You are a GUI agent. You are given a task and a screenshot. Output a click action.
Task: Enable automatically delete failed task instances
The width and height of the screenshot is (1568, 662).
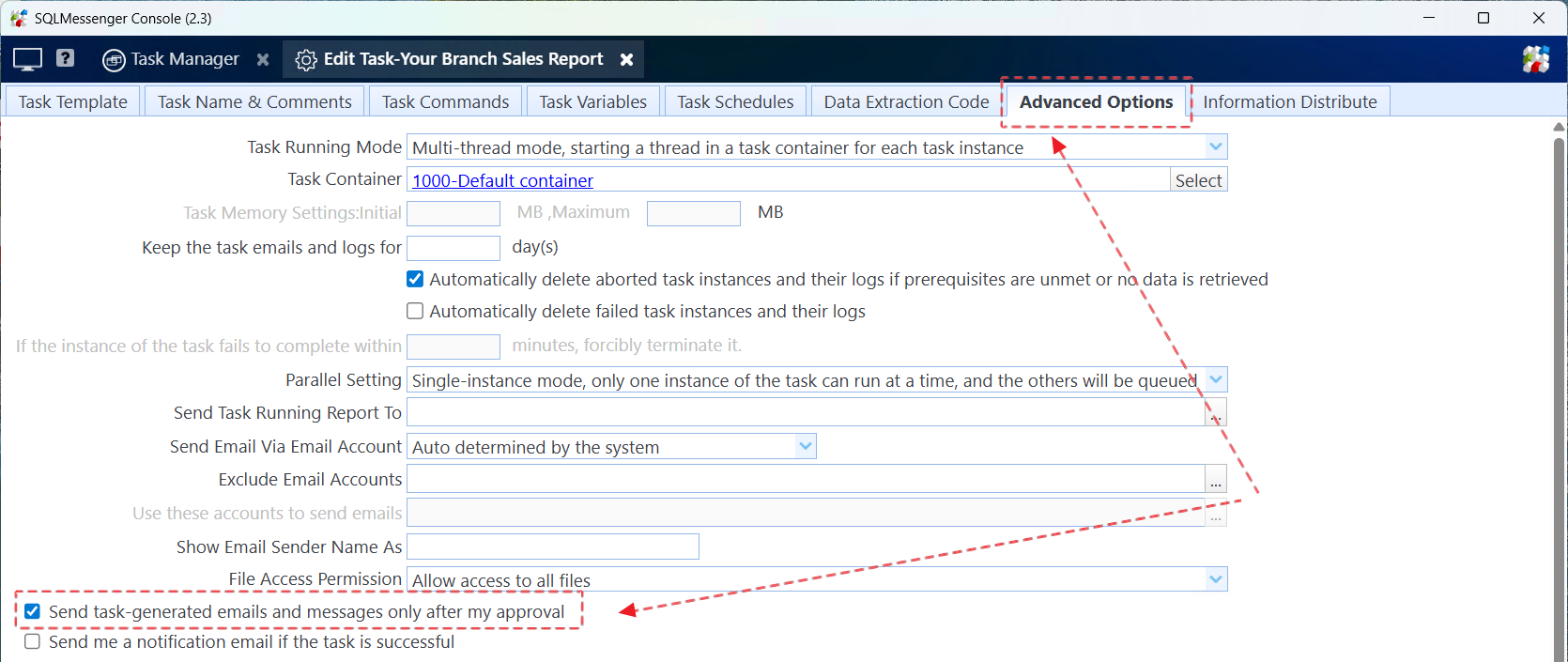click(x=415, y=311)
